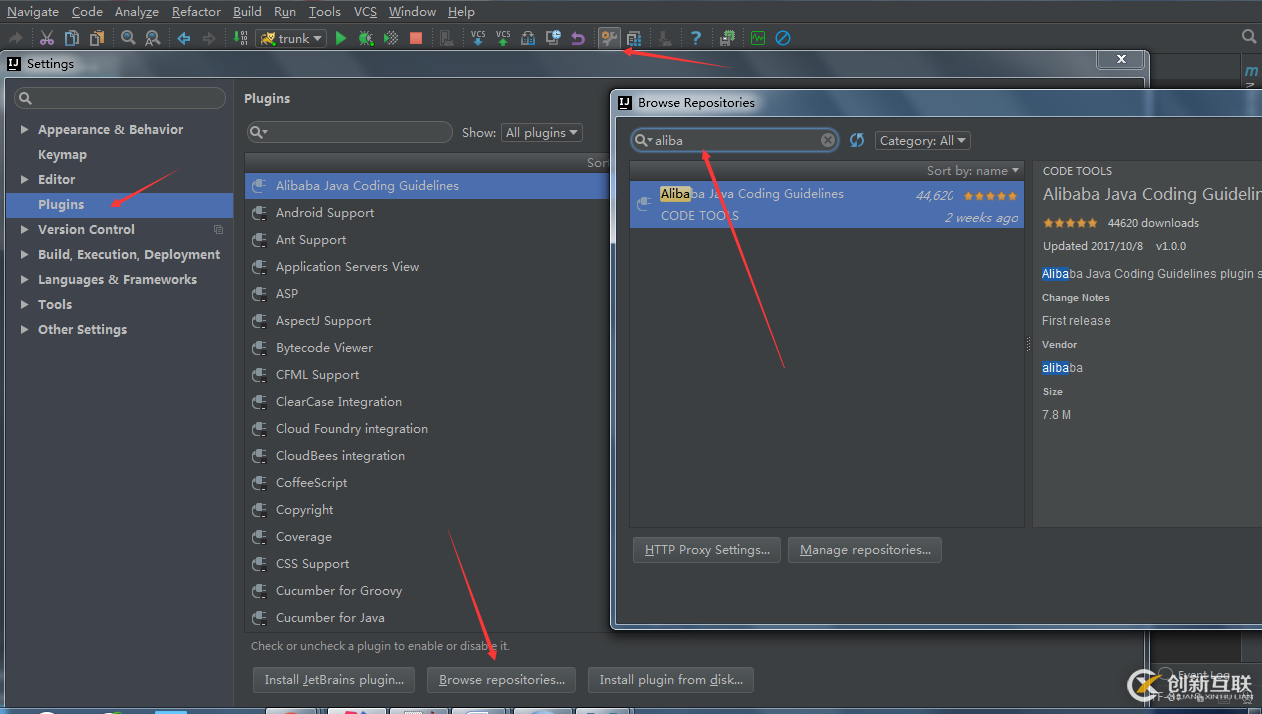Select Alibaba Java Coding Guidelines in Settings list
Viewport: 1262px width, 714px height.
(x=426, y=186)
